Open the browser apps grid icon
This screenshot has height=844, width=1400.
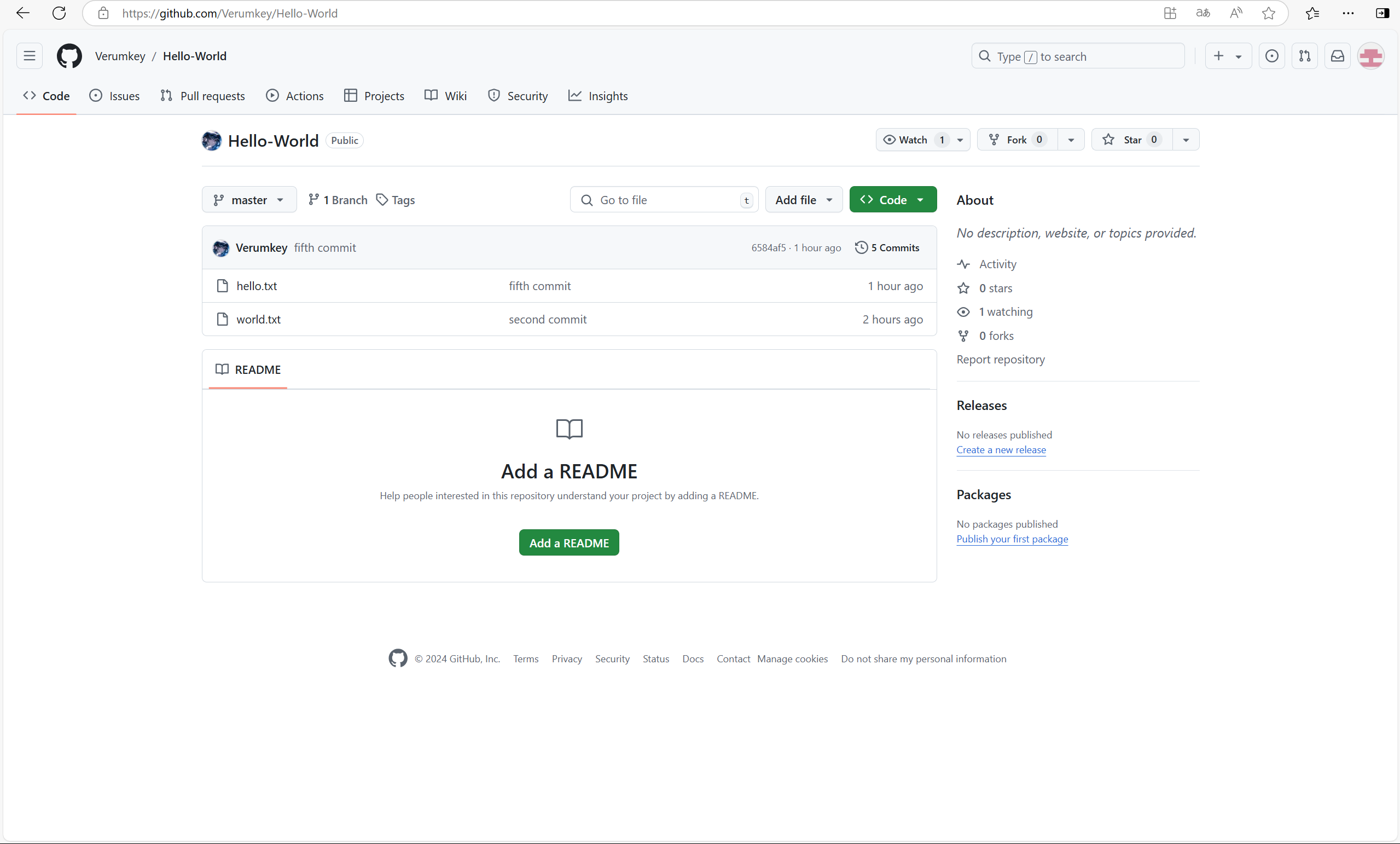click(1170, 13)
